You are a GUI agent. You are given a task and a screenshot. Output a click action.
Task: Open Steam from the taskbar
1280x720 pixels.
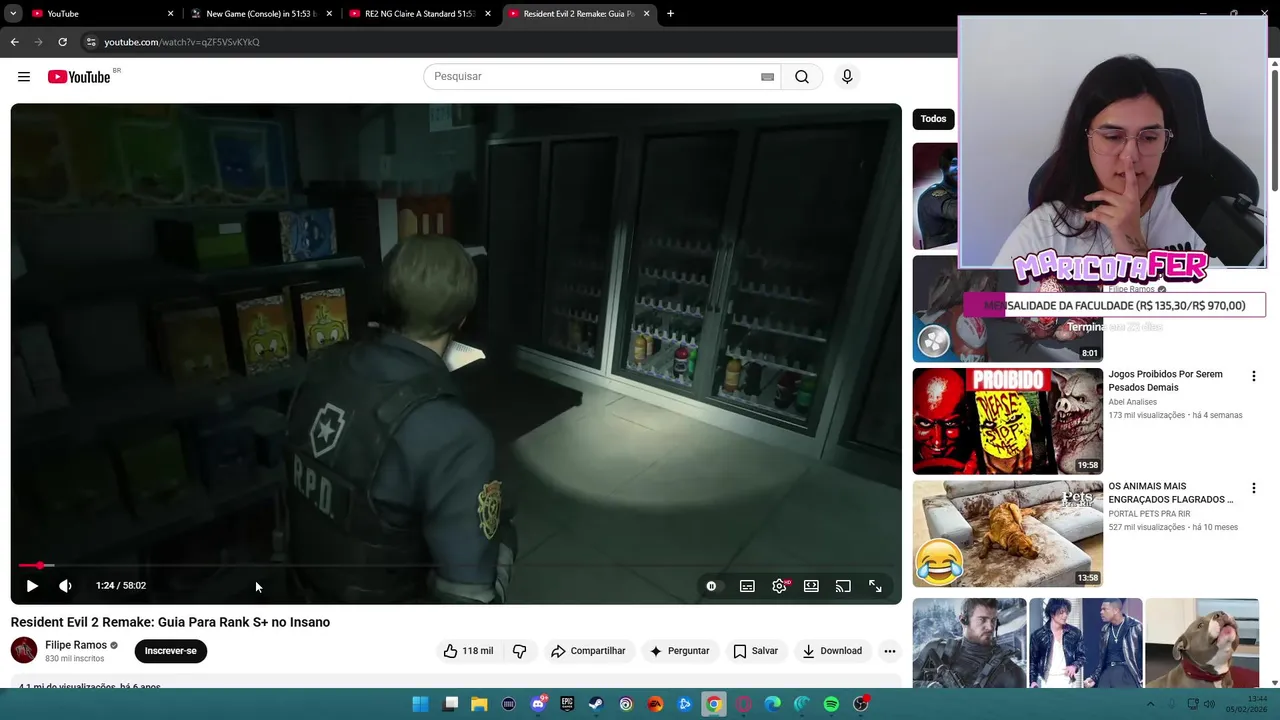pos(596,704)
